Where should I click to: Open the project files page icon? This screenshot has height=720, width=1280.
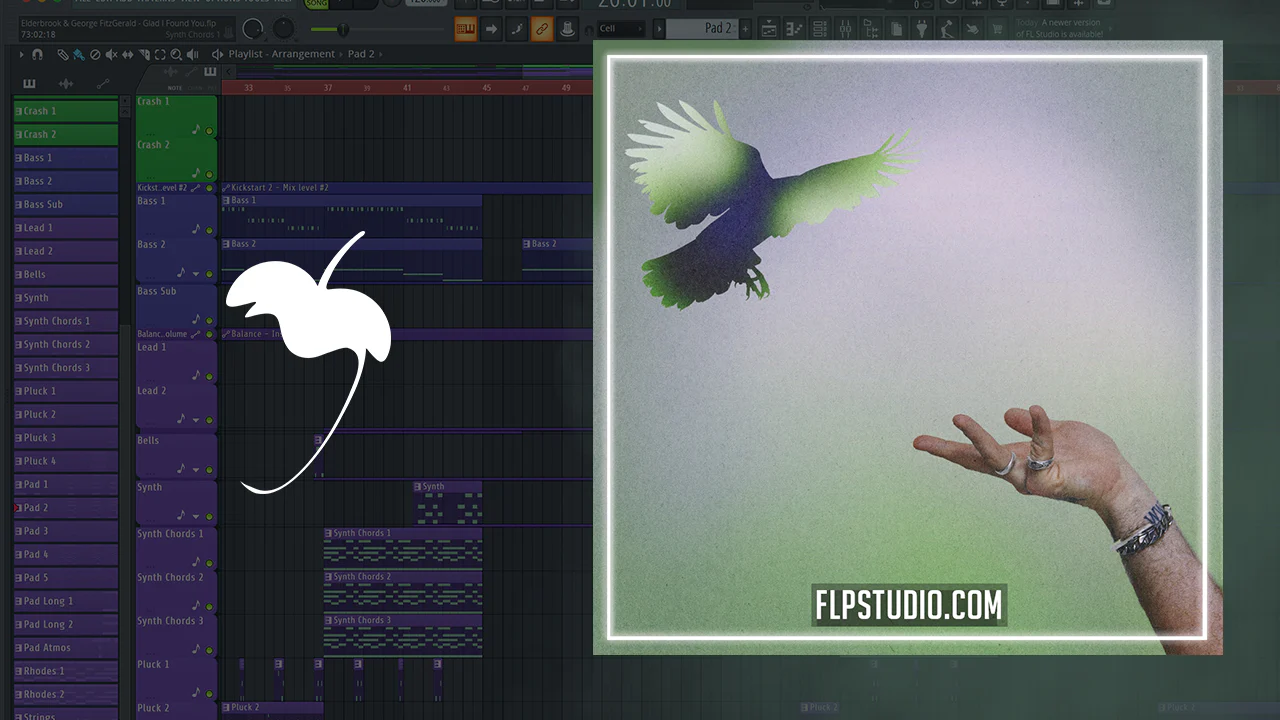895,29
